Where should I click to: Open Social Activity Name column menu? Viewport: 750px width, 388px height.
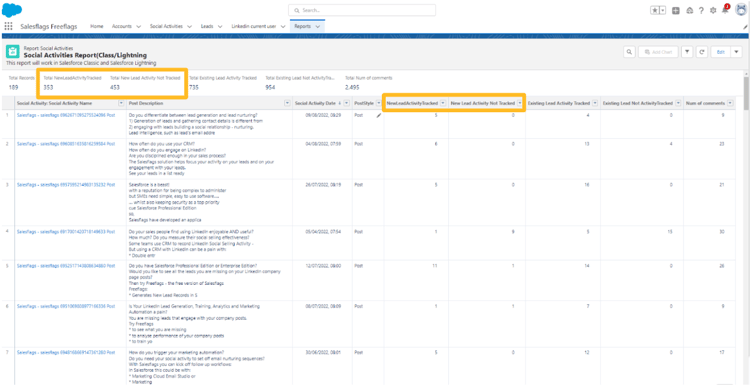(x=121, y=103)
